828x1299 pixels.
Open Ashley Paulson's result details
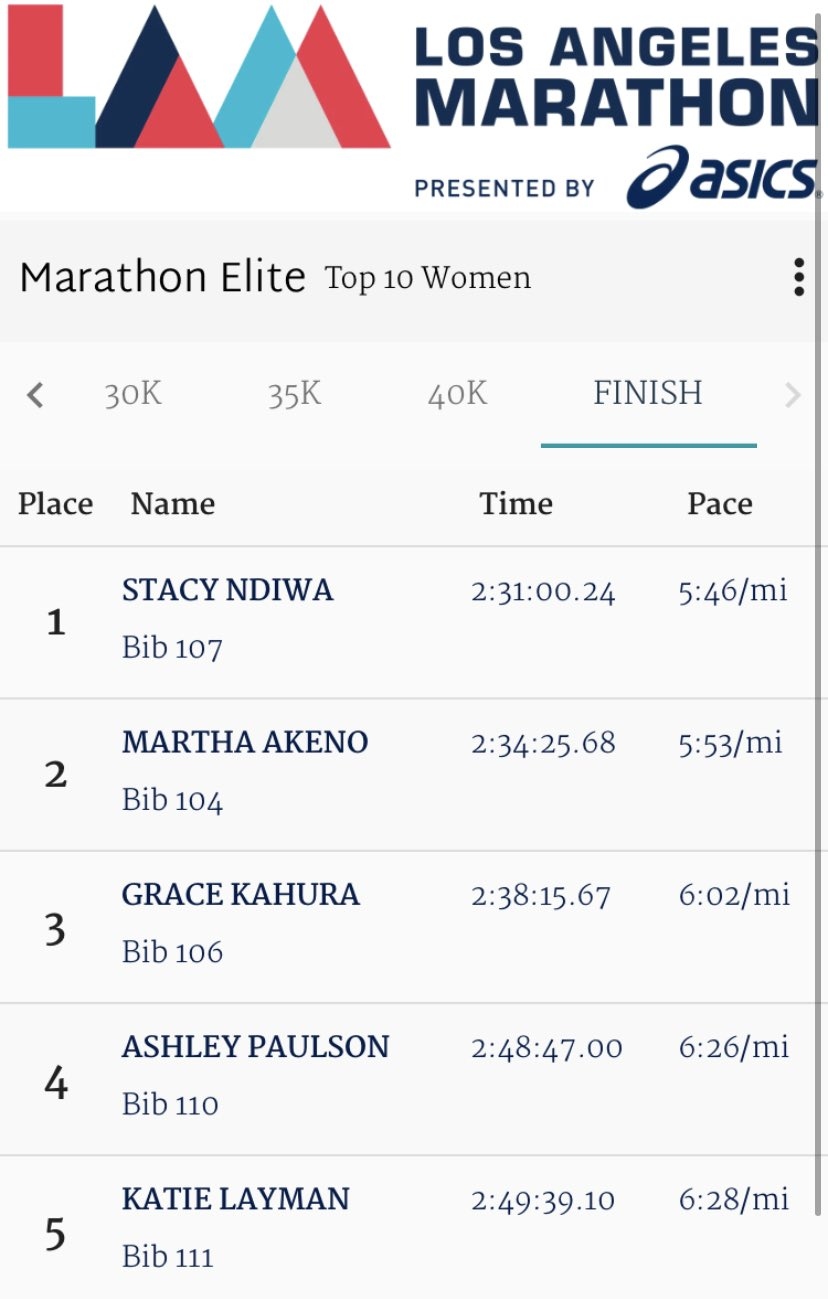(414, 1080)
